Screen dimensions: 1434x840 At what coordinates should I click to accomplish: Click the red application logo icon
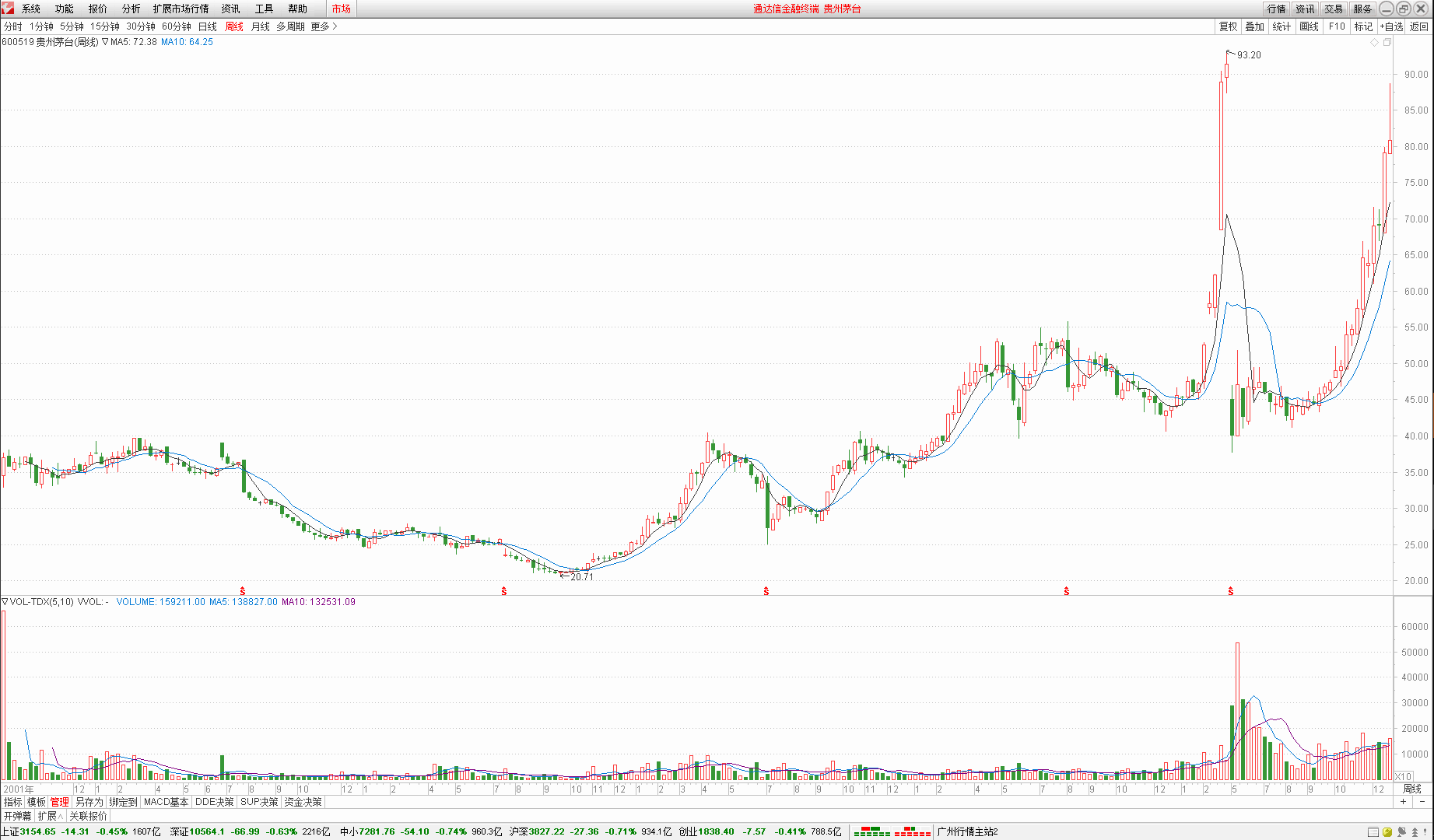(x=8, y=9)
